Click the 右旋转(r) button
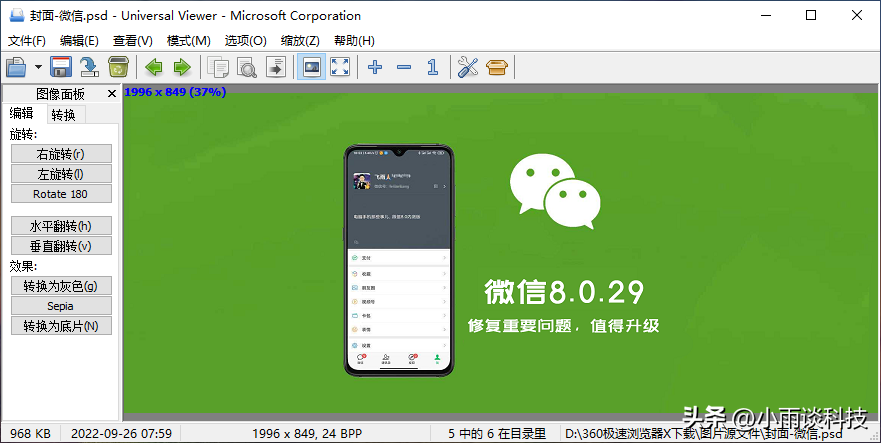The height and width of the screenshot is (443, 881). [x=61, y=153]
